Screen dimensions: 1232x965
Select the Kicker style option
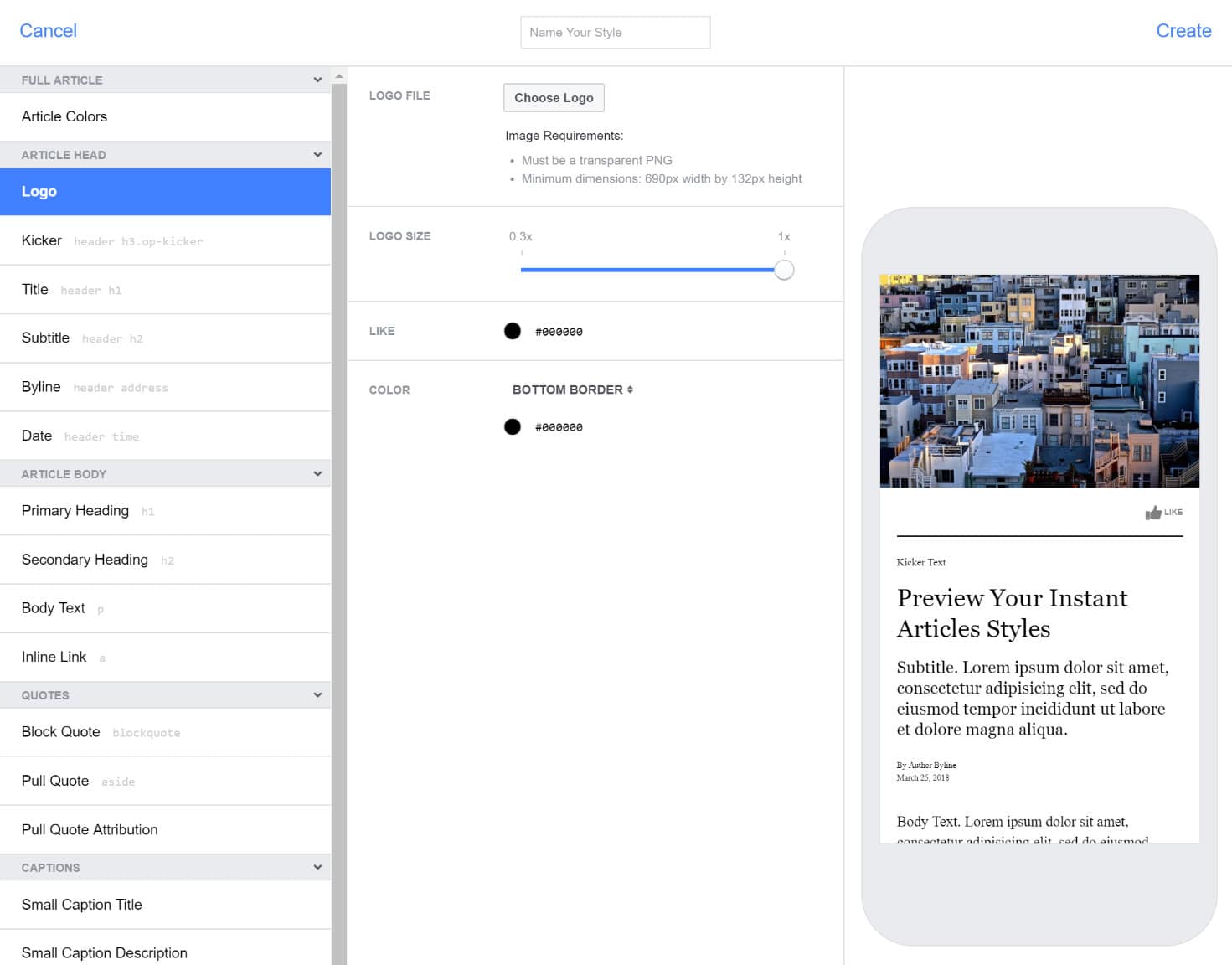41,240
